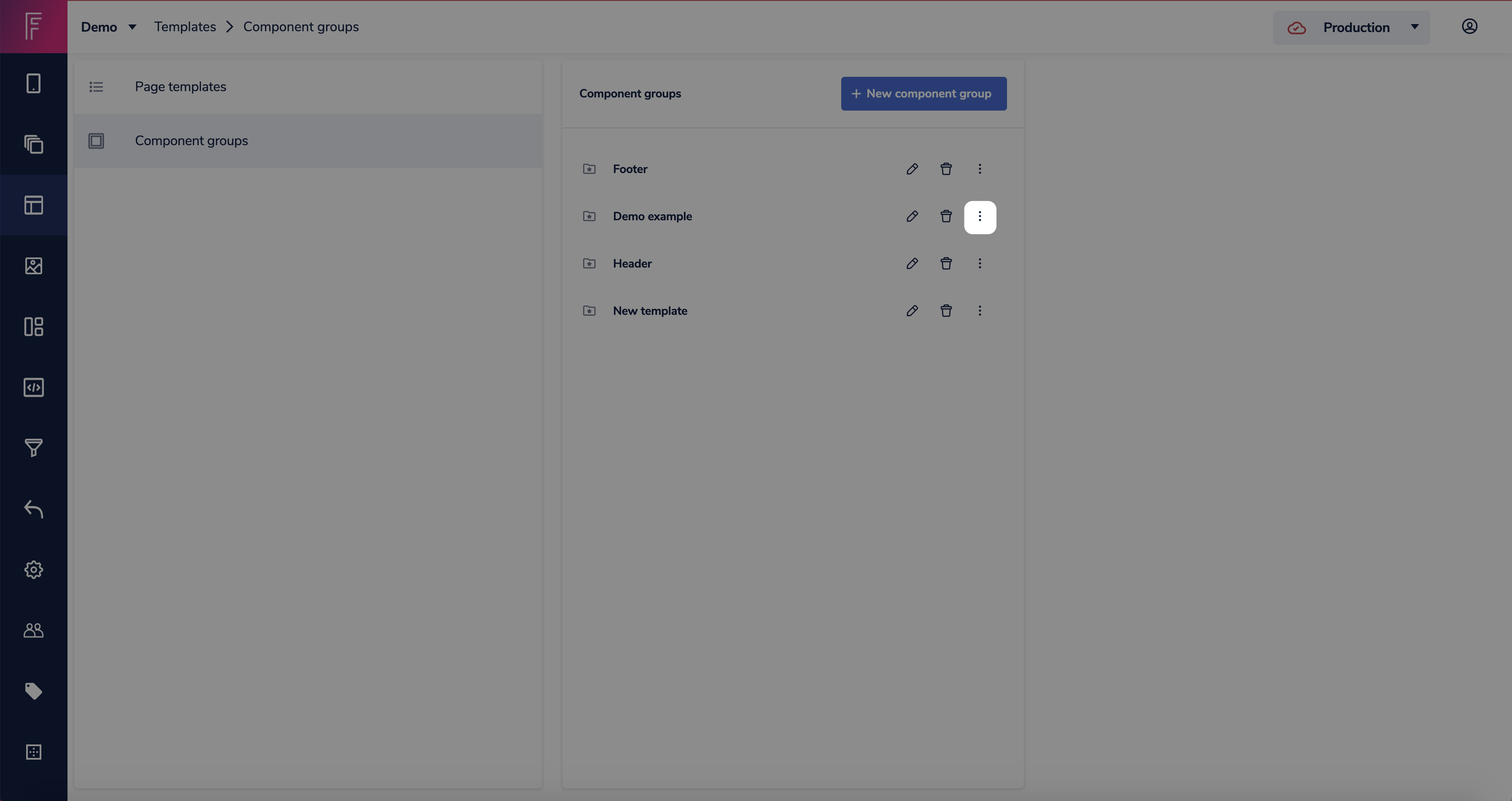This screenshot has height=801, width=1512.
Task: Click the user account icon at top right
Action: click(1469, 27)
